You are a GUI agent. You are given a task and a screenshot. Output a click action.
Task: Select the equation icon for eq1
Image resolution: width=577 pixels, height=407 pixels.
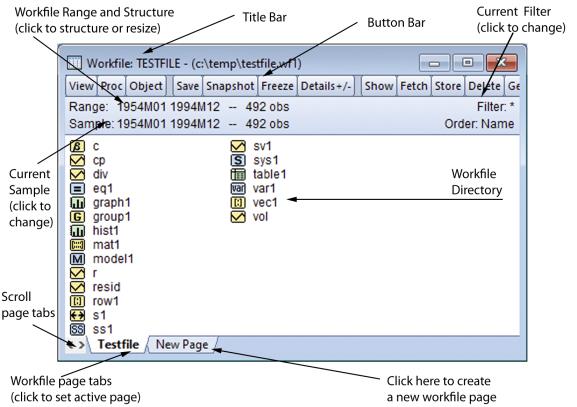tap(77, 189)
